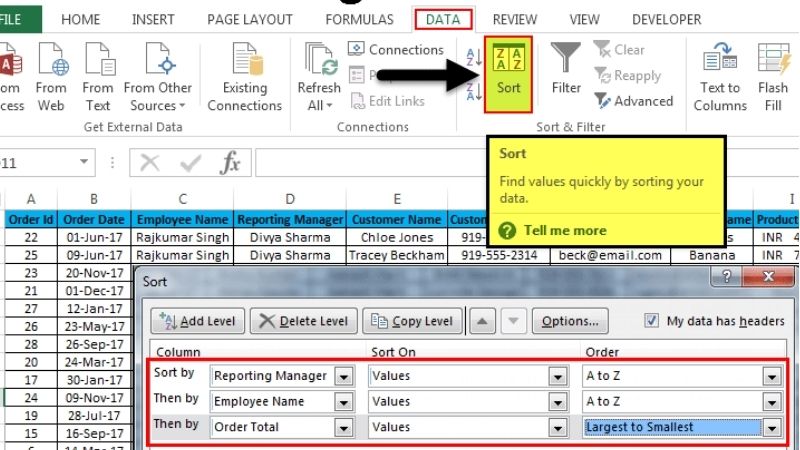Screen dimensions: 800x450
Task: Click Sort dialog help question mark
Action: 727,277
